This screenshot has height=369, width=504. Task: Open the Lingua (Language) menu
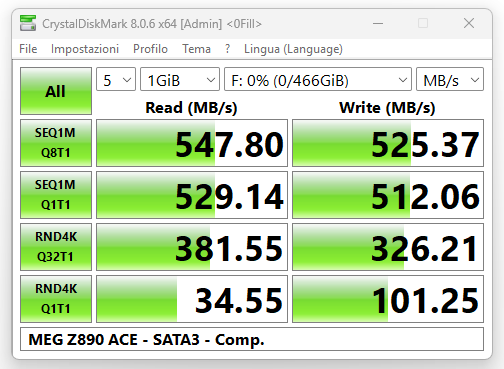293,49
